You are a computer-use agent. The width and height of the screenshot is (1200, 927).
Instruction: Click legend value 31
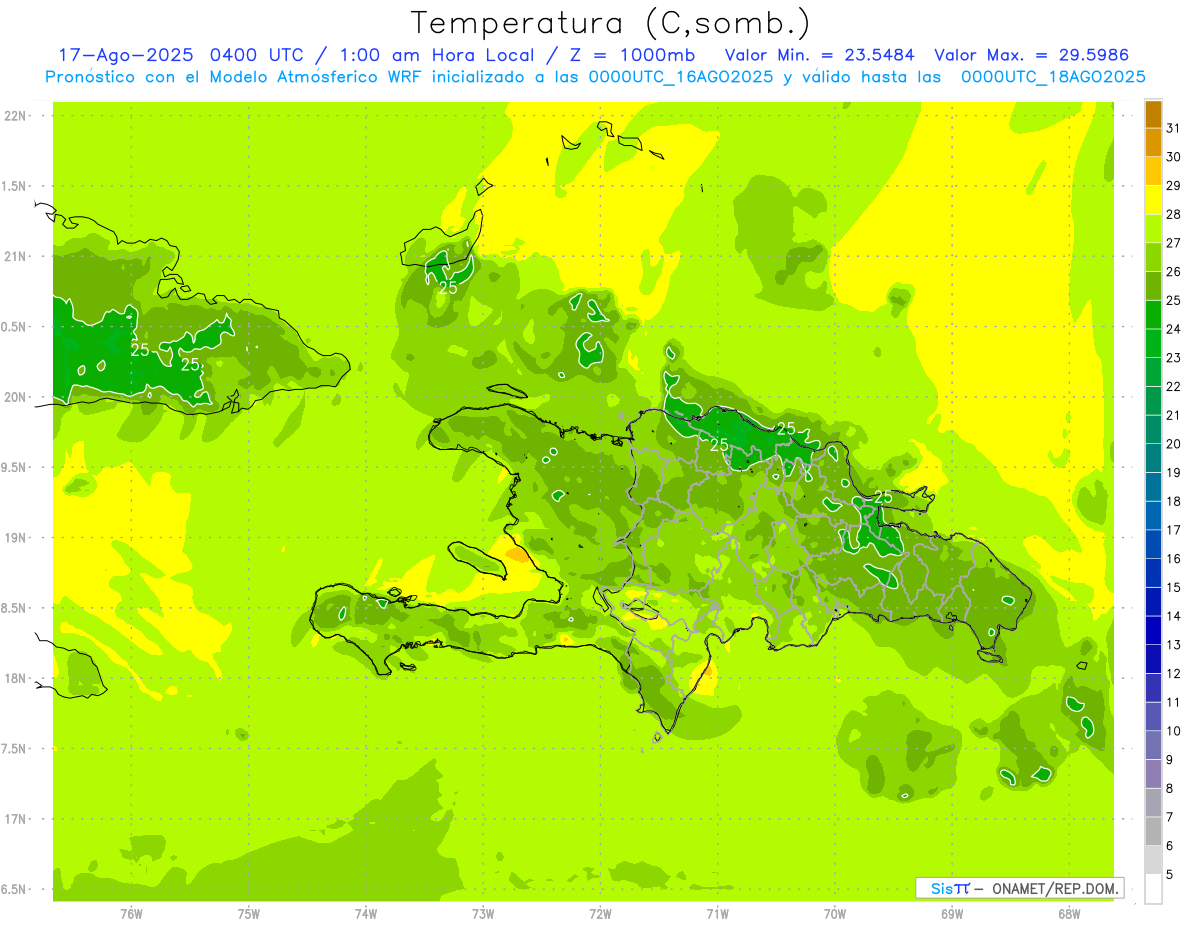coord(1174,128)
